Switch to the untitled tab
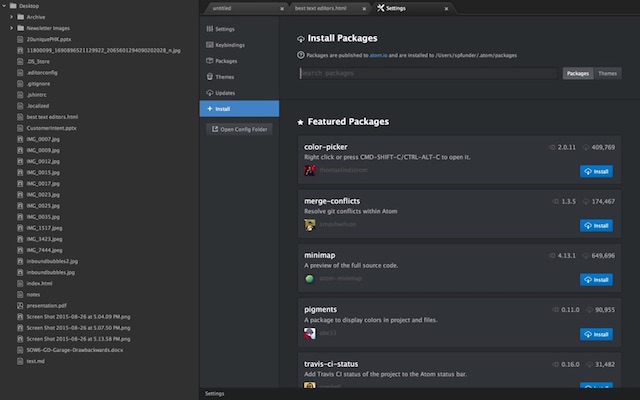 tap(222, 8)
